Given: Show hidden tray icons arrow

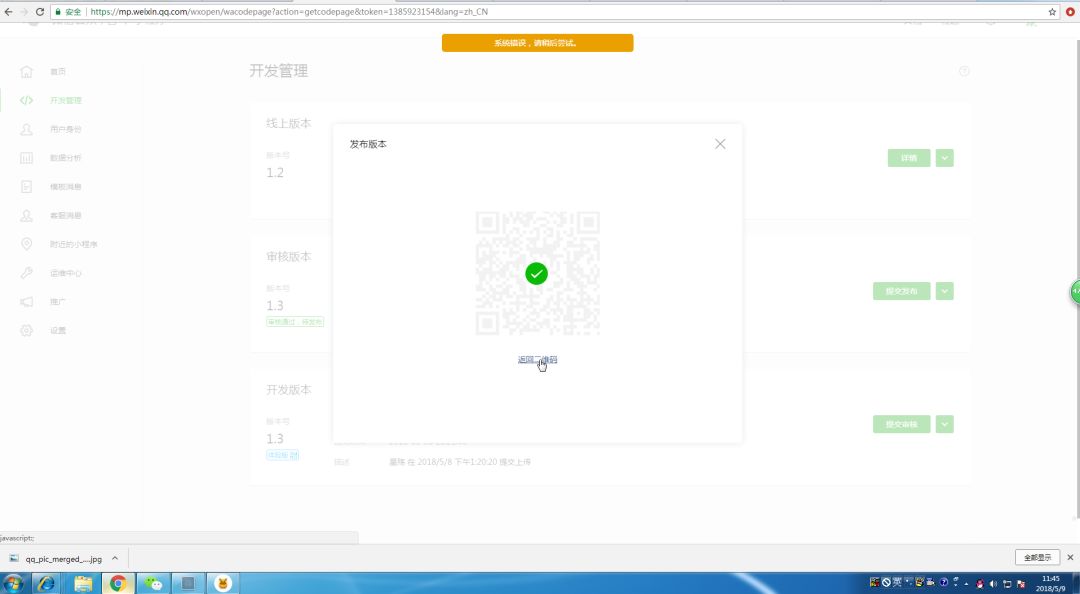Looking at the screenshot, I should [x=966, y=584].
